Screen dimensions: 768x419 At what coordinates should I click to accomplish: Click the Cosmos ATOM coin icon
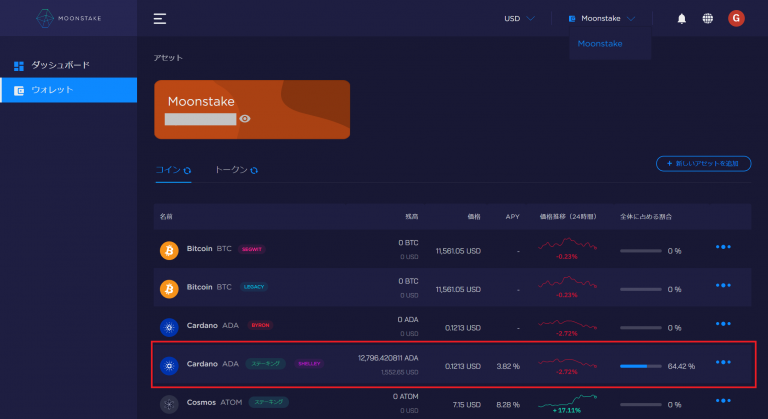(x=169, y=404)
